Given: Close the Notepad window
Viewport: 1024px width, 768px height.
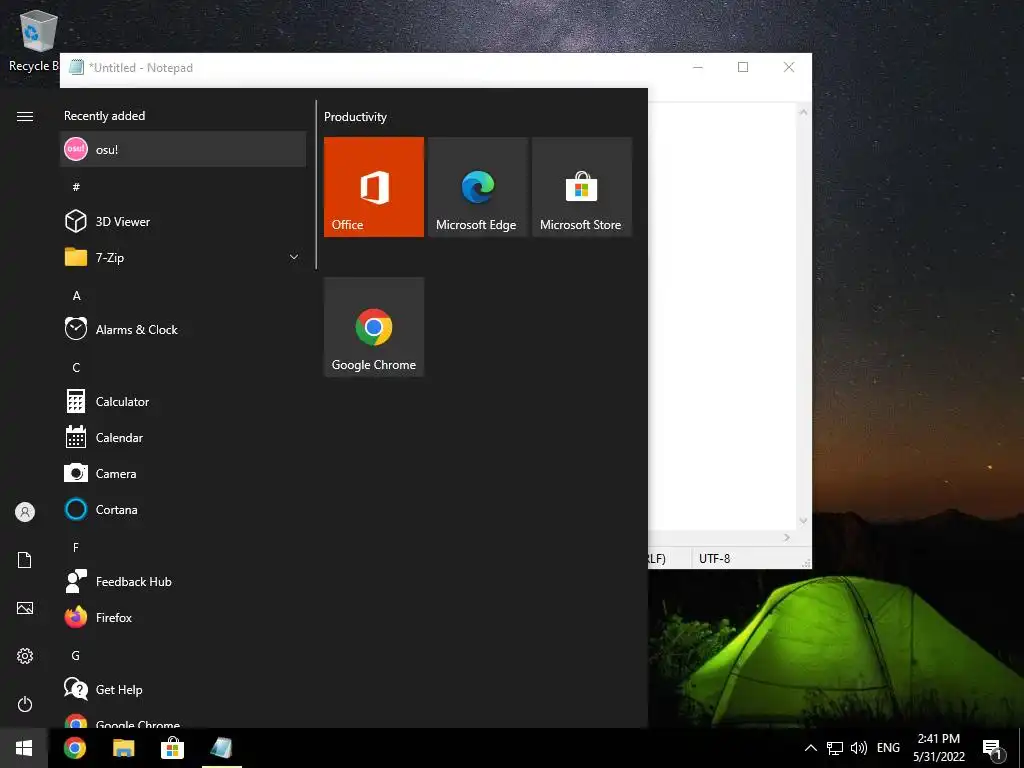Looking at the screenshot, I should click(789, 67).
